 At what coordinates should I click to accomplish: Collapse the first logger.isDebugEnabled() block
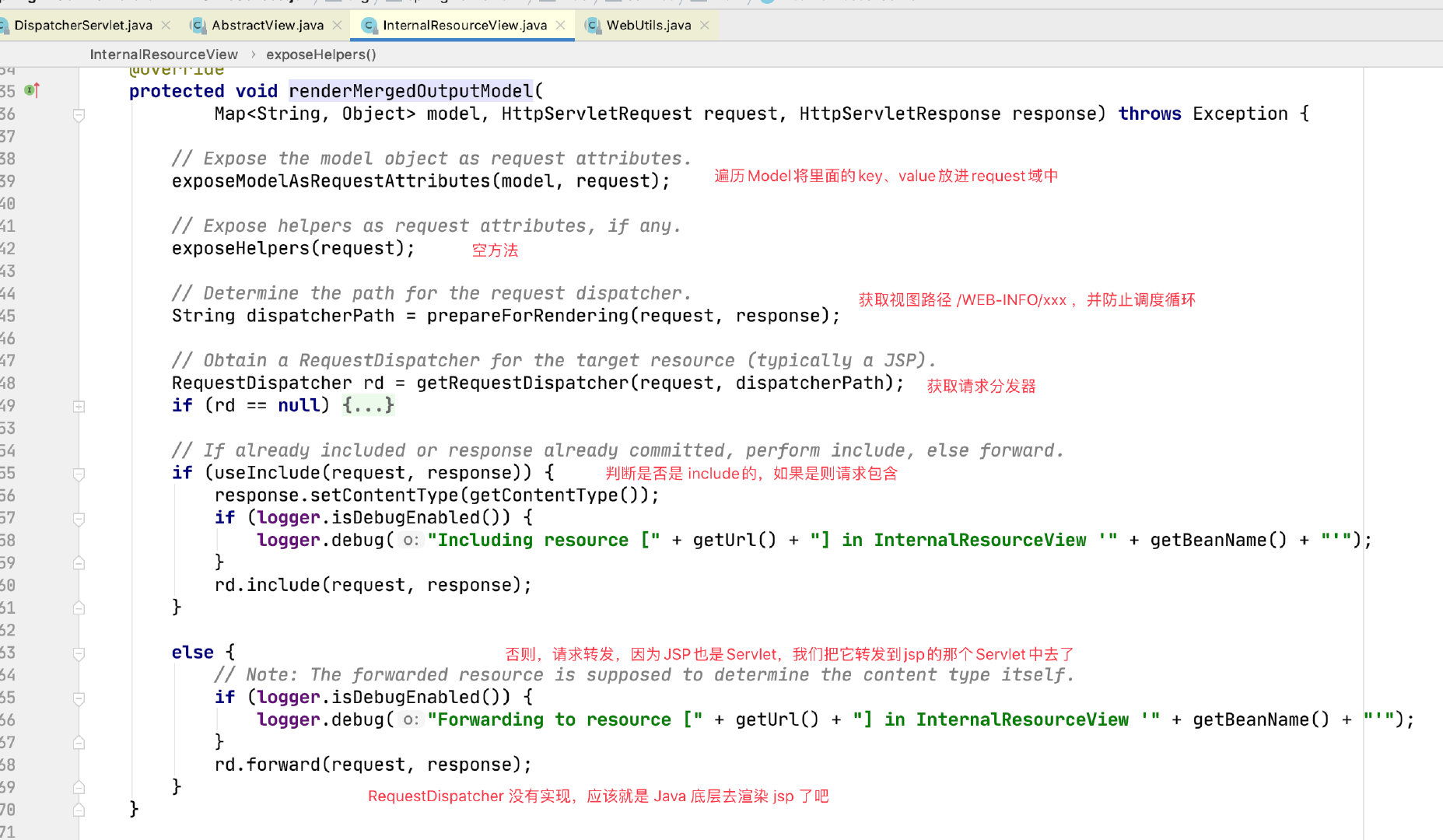[x=79, y=518]
